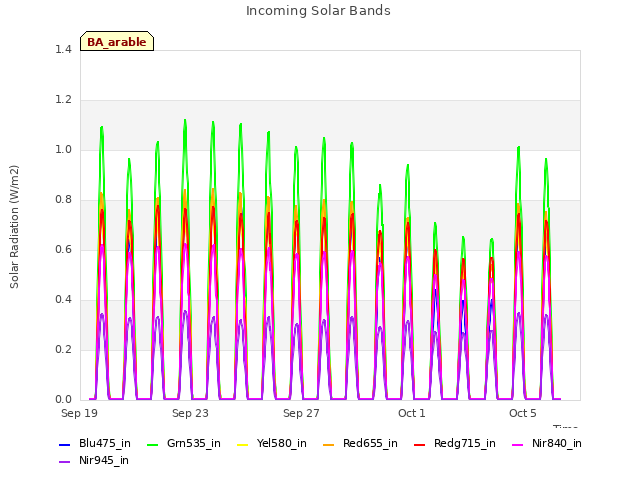640x480 pixels.
Task: Click the 1.4 y-axis tick label
Action: click(63, 49)
